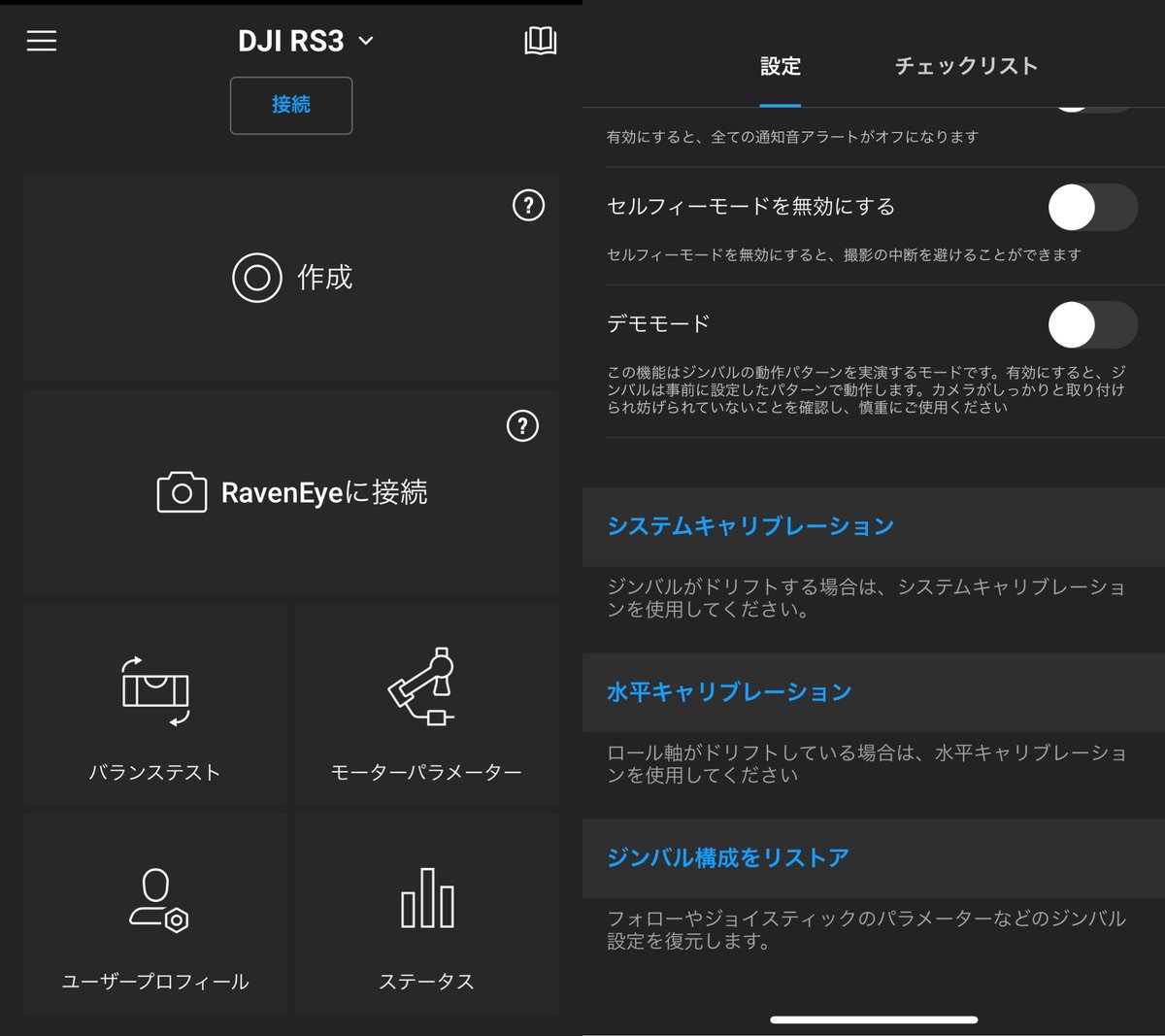Open RavenEyeに接続
The height and width of the screenshot is (1036, 1165).
(291, 492)
